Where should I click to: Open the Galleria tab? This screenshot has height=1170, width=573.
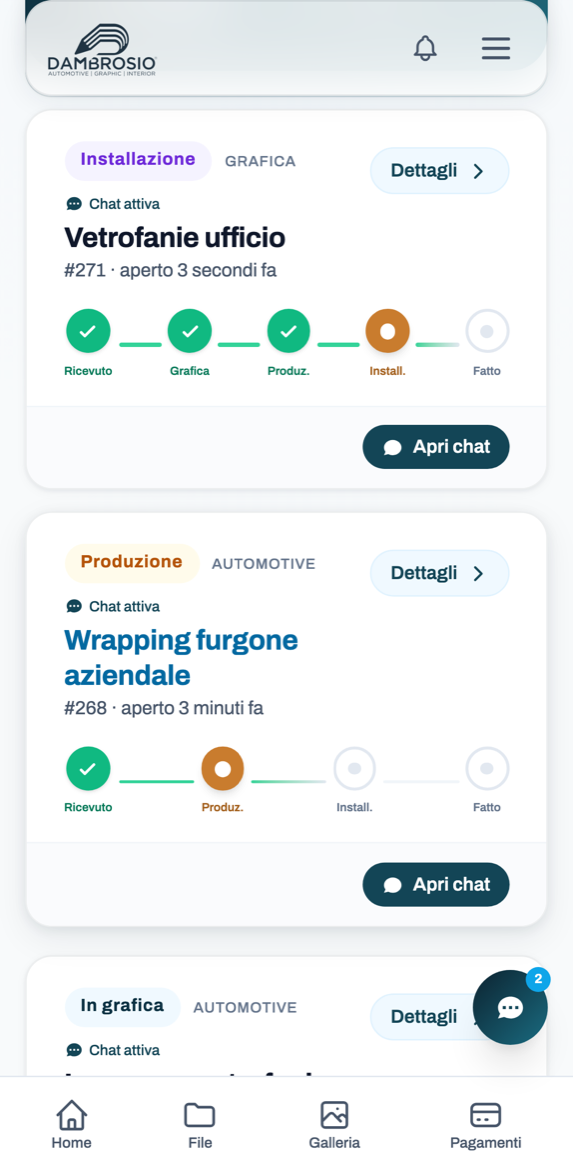click(x=334, y=1124)
